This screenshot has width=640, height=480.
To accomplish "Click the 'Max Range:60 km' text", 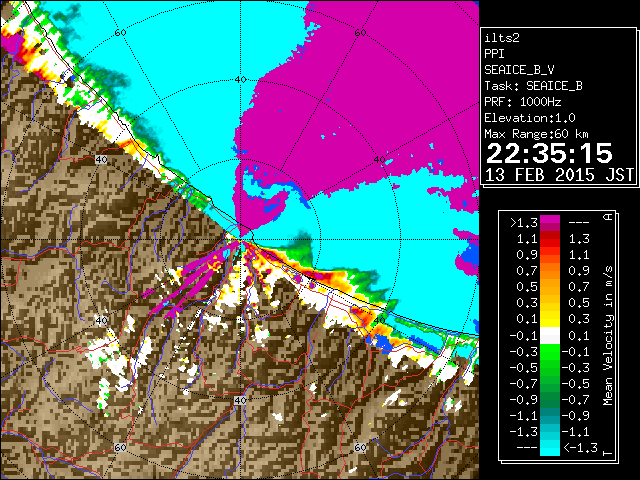I will (x=536, y=134).
